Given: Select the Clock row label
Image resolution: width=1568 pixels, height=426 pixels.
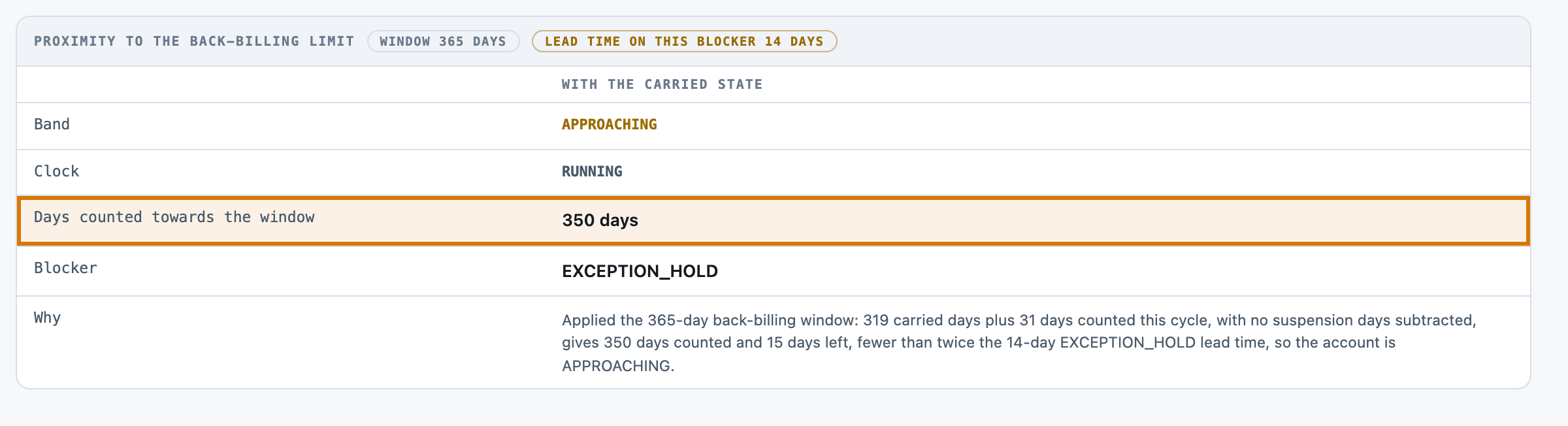Looking at the screenshot, I should point(56,171).
